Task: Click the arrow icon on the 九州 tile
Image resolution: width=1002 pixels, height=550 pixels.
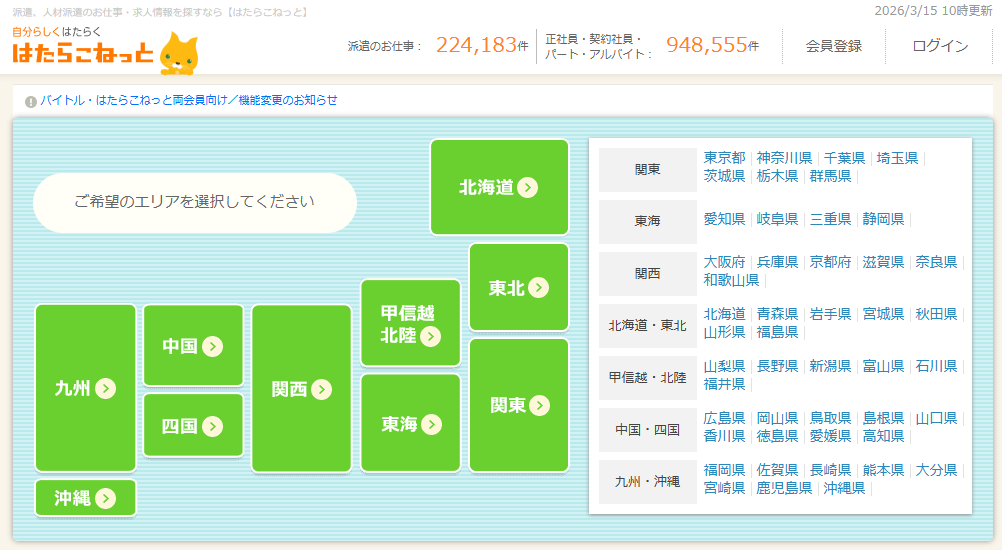Action: [x=106, y=389]
